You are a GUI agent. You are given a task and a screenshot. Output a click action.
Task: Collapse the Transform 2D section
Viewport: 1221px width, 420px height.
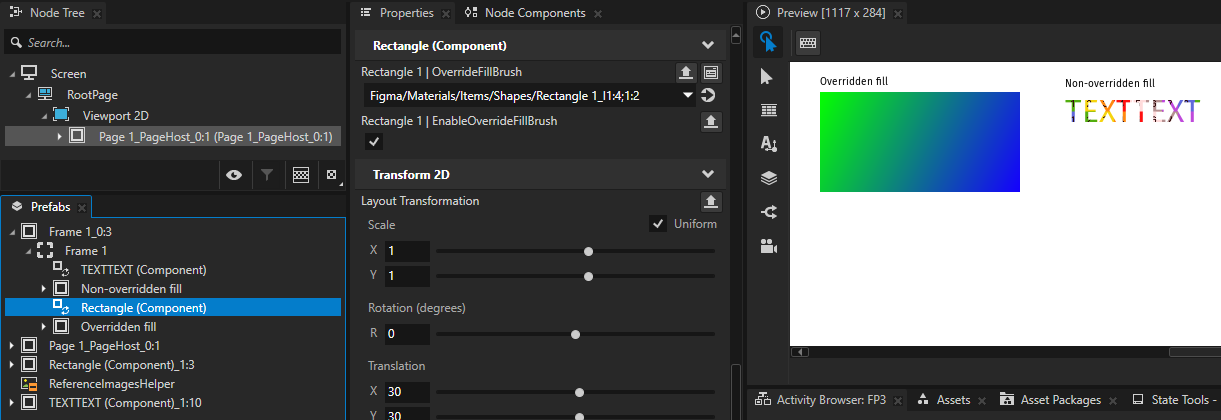coord(708,174)
